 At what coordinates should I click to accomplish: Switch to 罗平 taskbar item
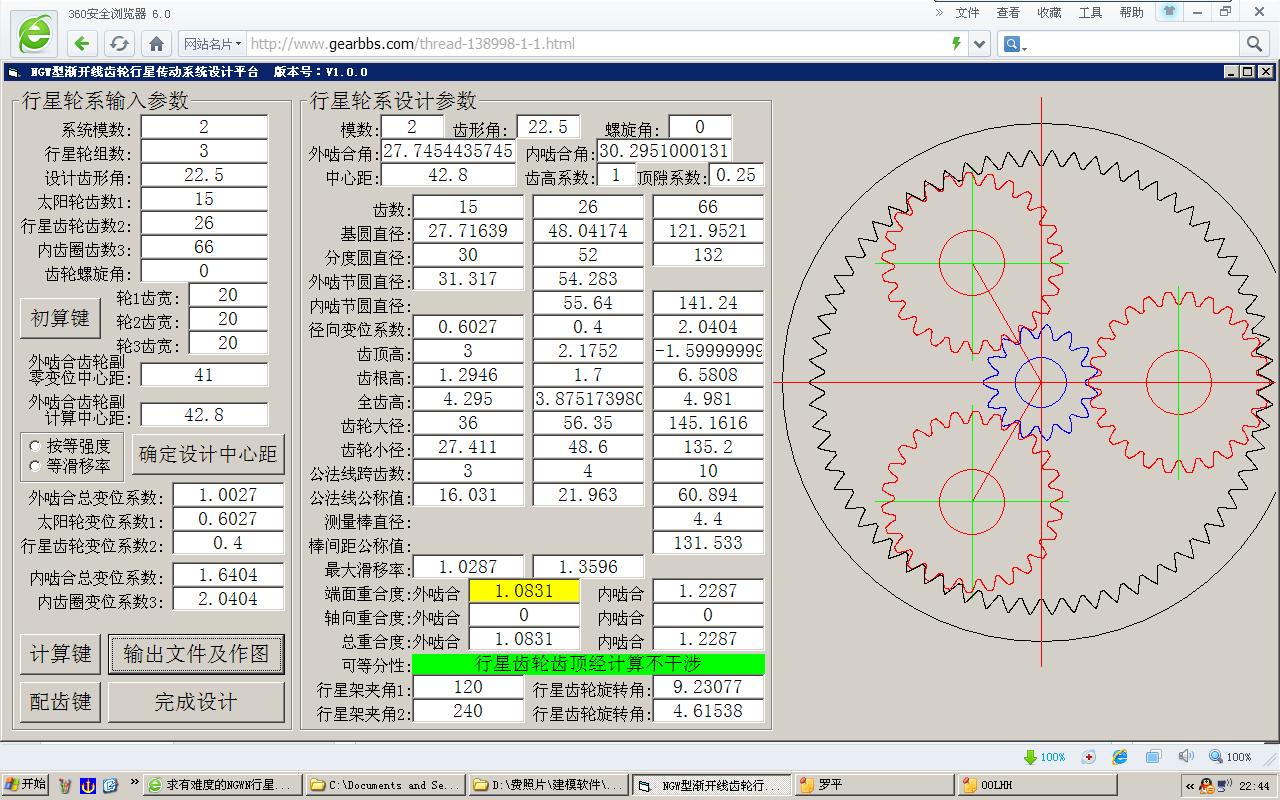click(875, 785)
